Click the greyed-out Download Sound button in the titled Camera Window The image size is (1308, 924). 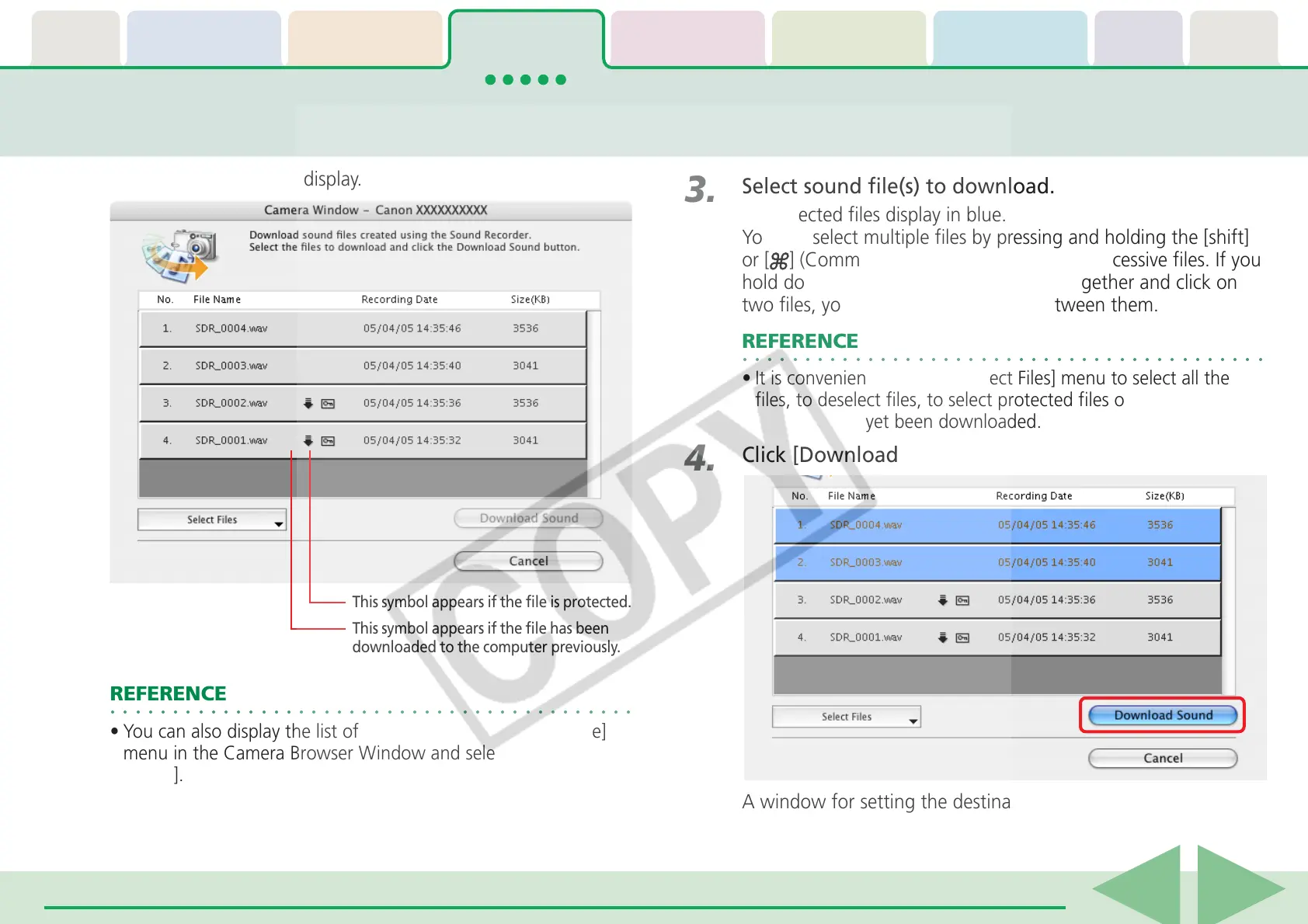(528, 518)
